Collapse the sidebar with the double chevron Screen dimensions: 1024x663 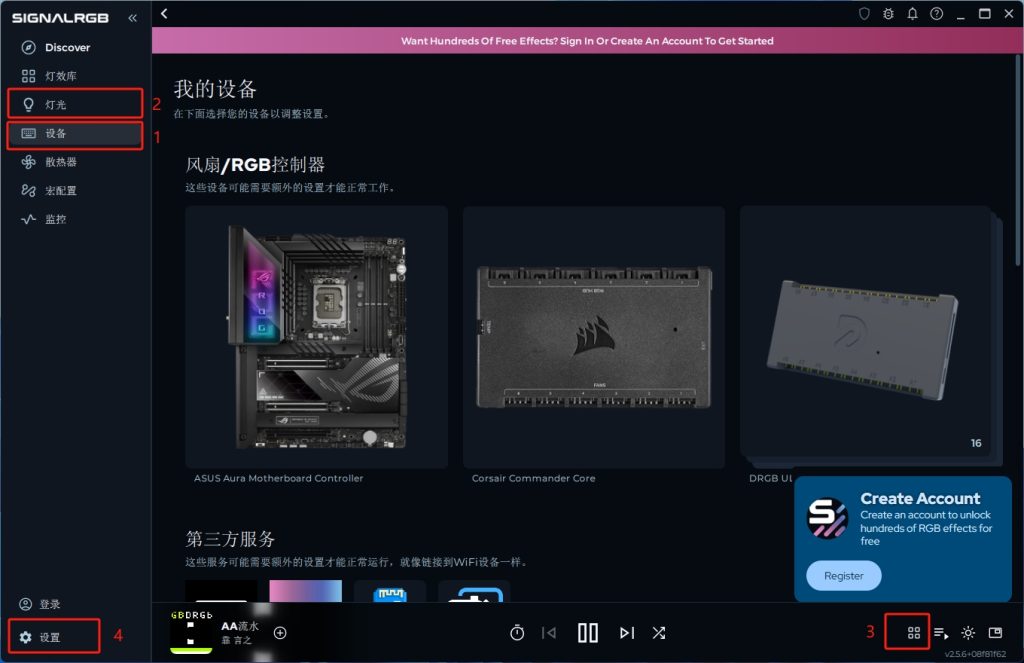point(133,18)
